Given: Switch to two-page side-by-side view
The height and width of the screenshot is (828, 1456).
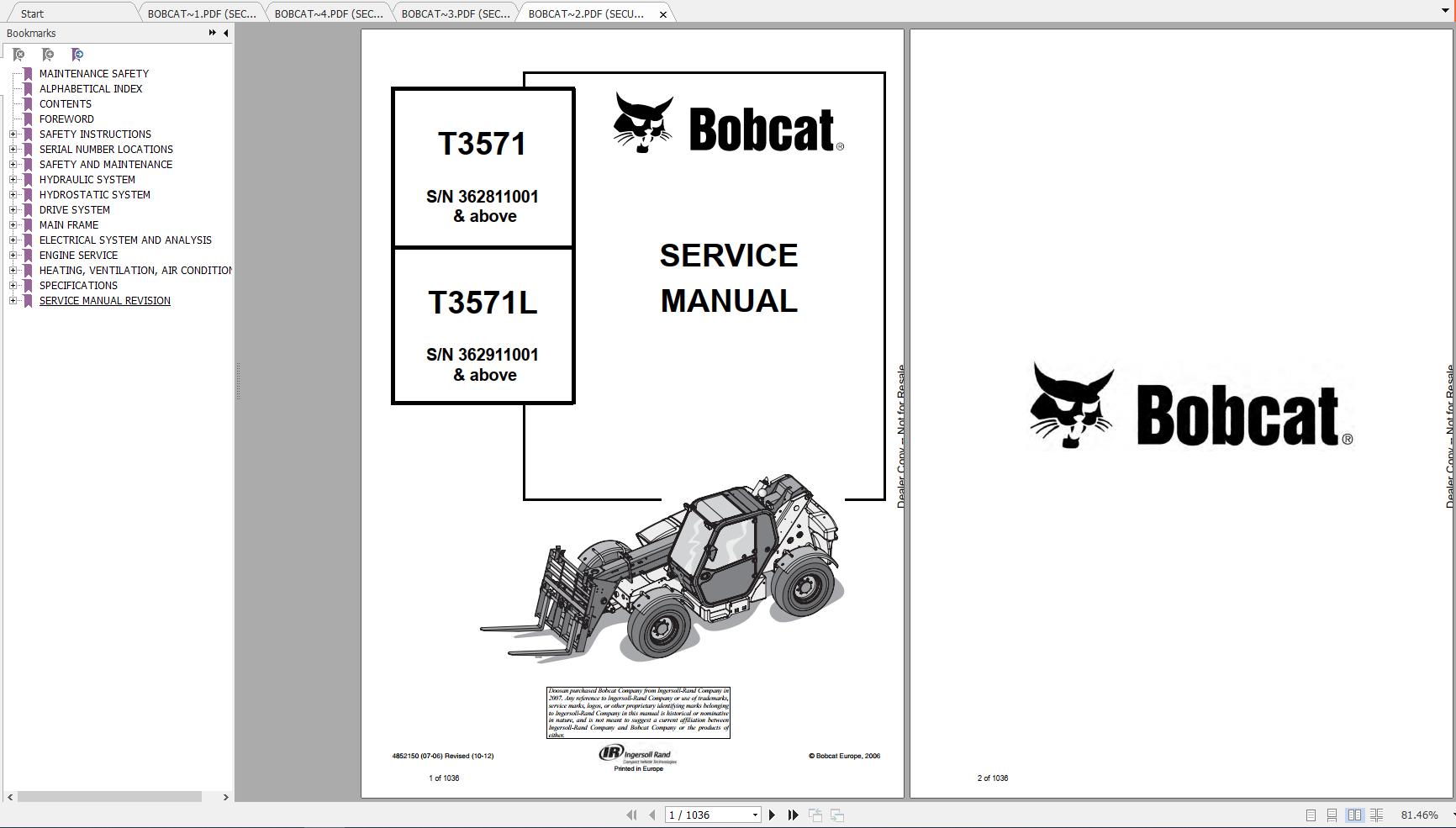Looking at the screenshot, I should coord(1355,815).
